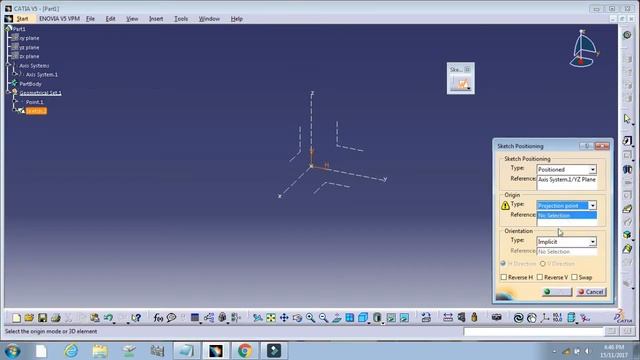640x360 pixels.
Task: Open the Insert menu
Action: tap(156, 19)
